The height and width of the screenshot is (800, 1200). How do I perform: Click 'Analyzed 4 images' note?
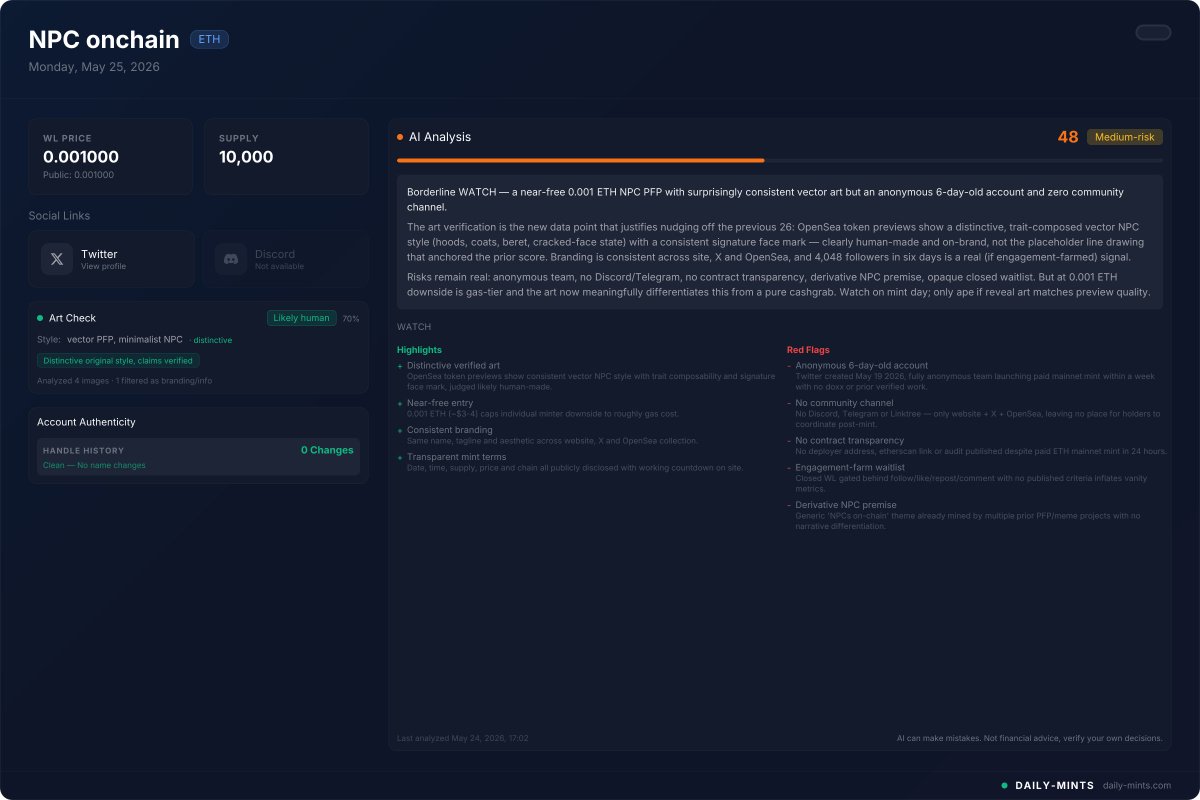point(124,381)
